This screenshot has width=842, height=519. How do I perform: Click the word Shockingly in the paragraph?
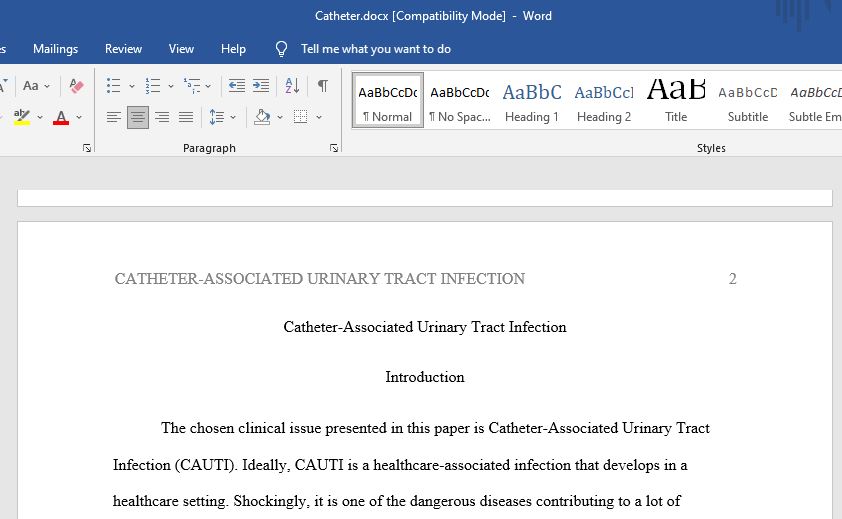[x=271, y=501]
